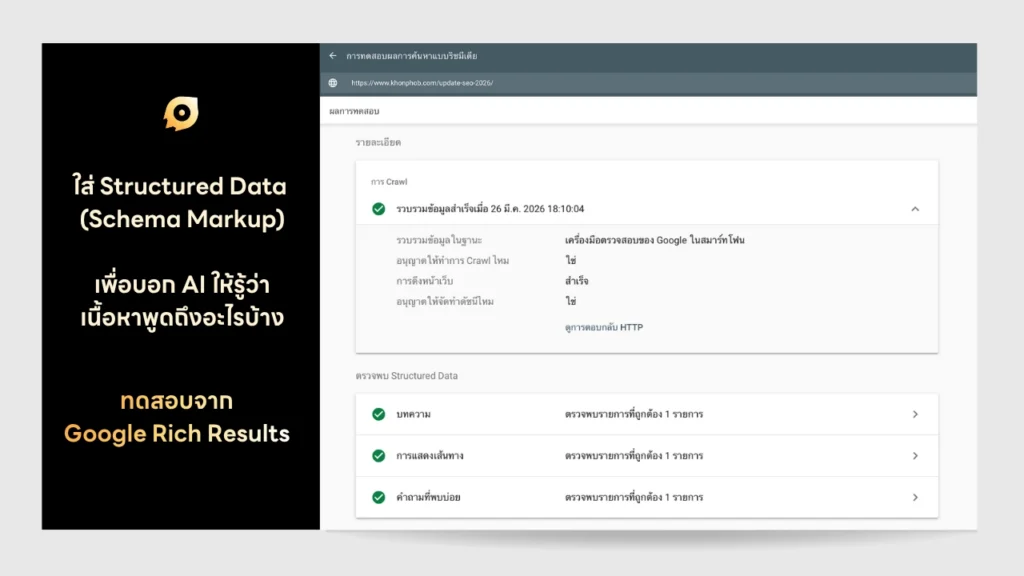This screenshot has height=576, width=1024.
Task: Click the green check icon beside บทความ
Action: [378, 414]
